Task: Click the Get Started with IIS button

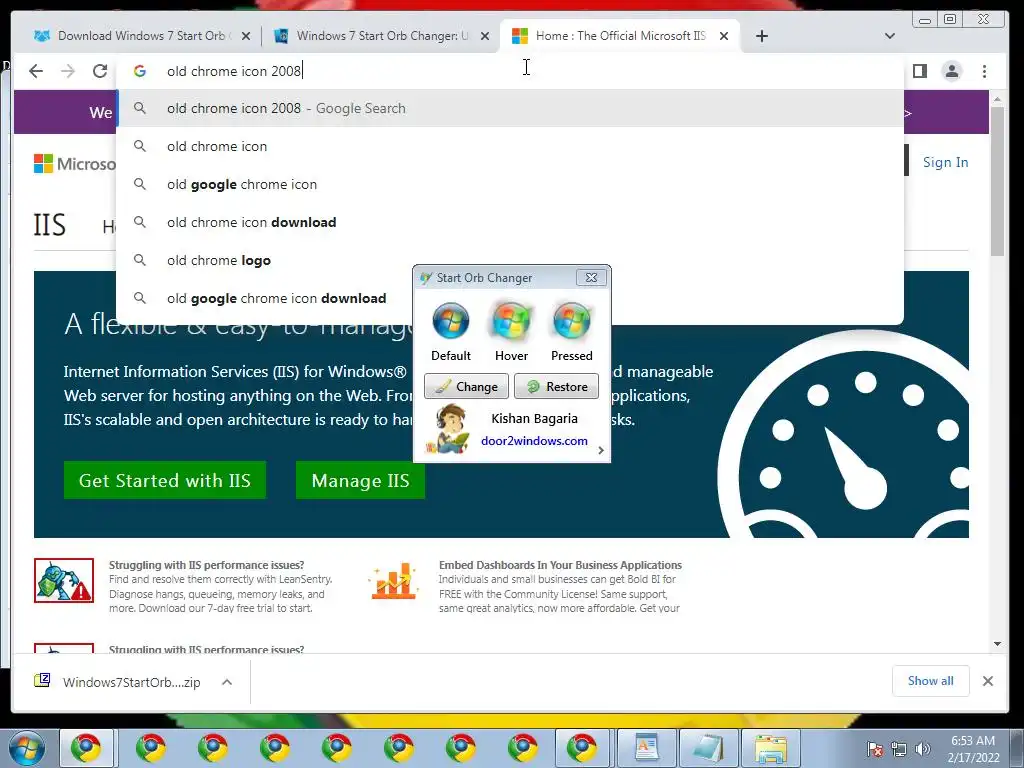Action: click(x=165, y=480)
